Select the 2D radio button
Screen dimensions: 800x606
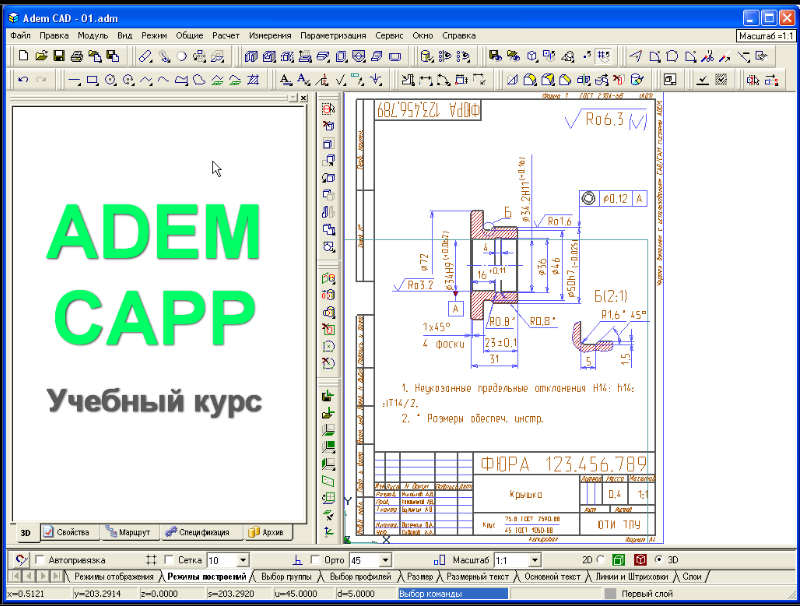[x=601, y=560]
